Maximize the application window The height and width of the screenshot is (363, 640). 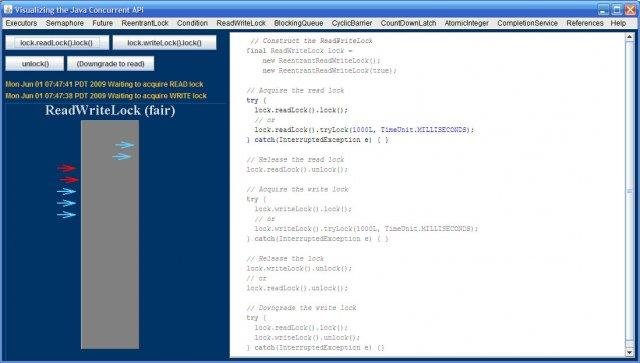(617, 9)
